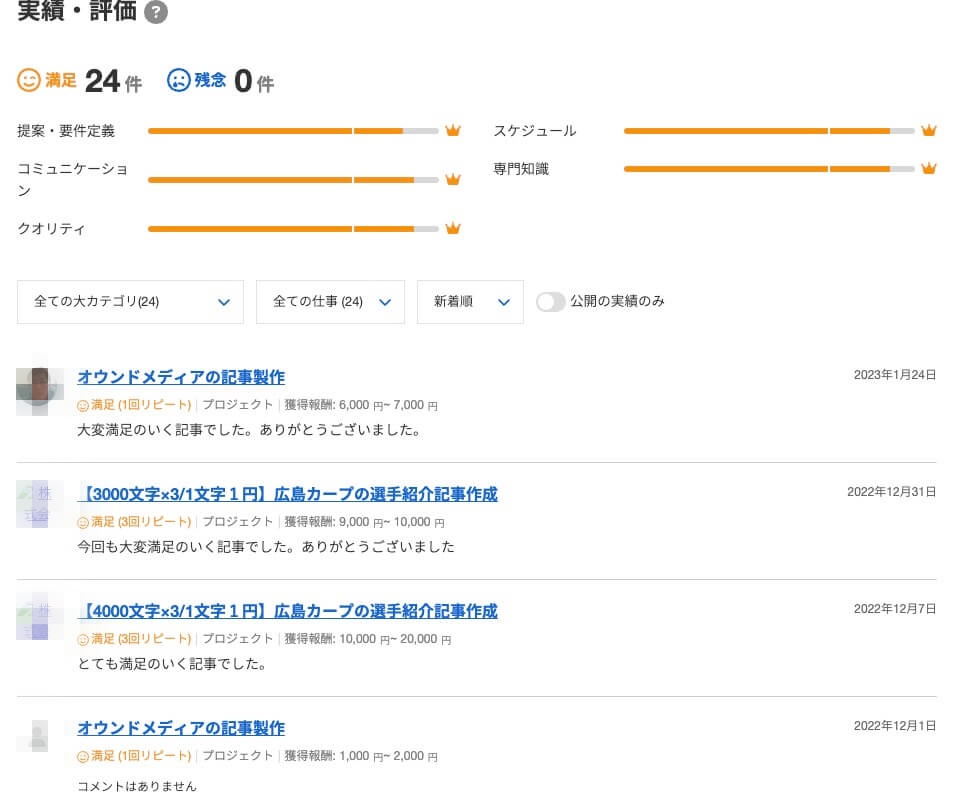Click the crown icon next to 提案・要件定義

tap(452, 131)
